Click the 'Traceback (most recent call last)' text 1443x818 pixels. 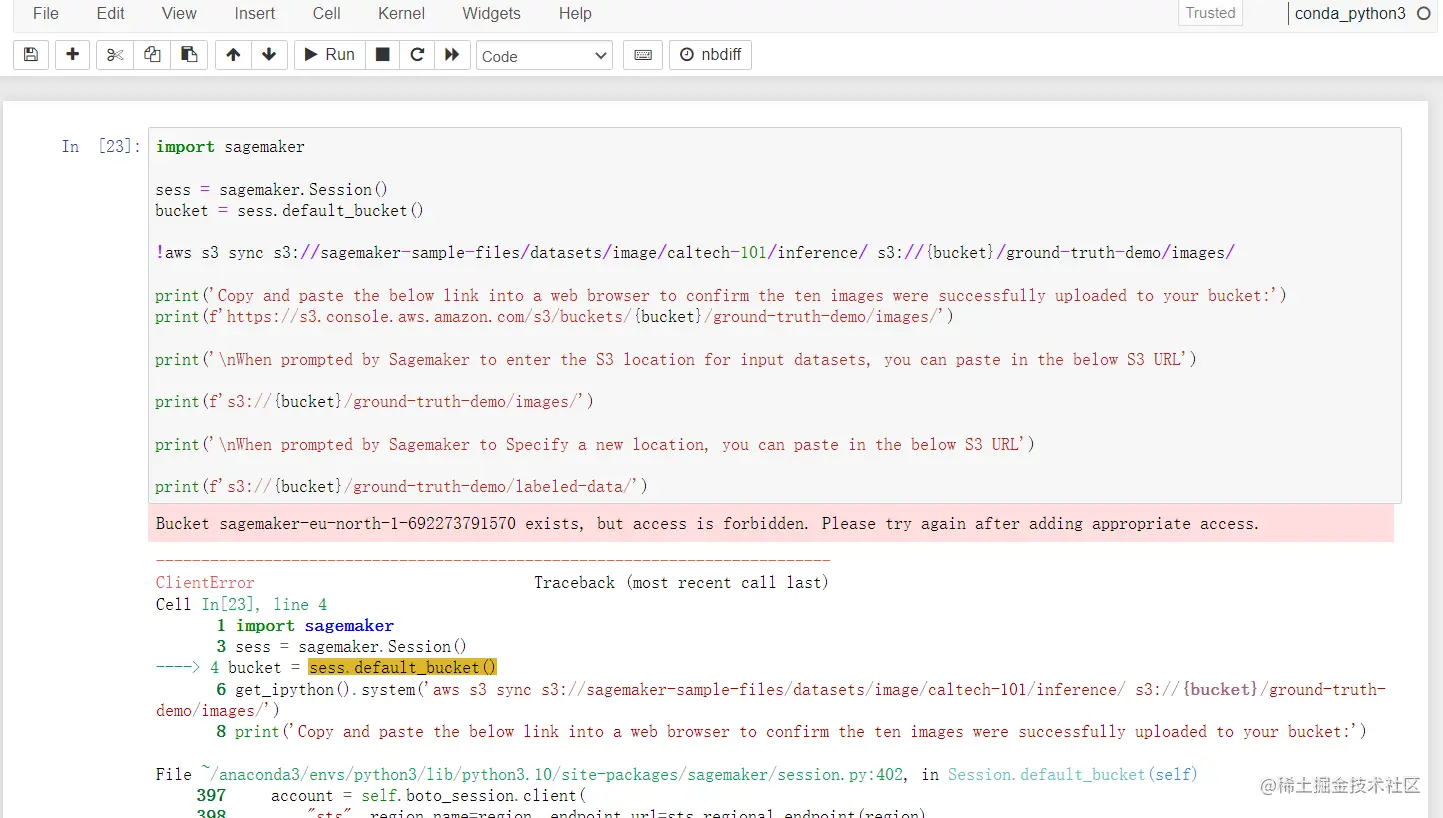pyautogui.click(x=681, y=583)
